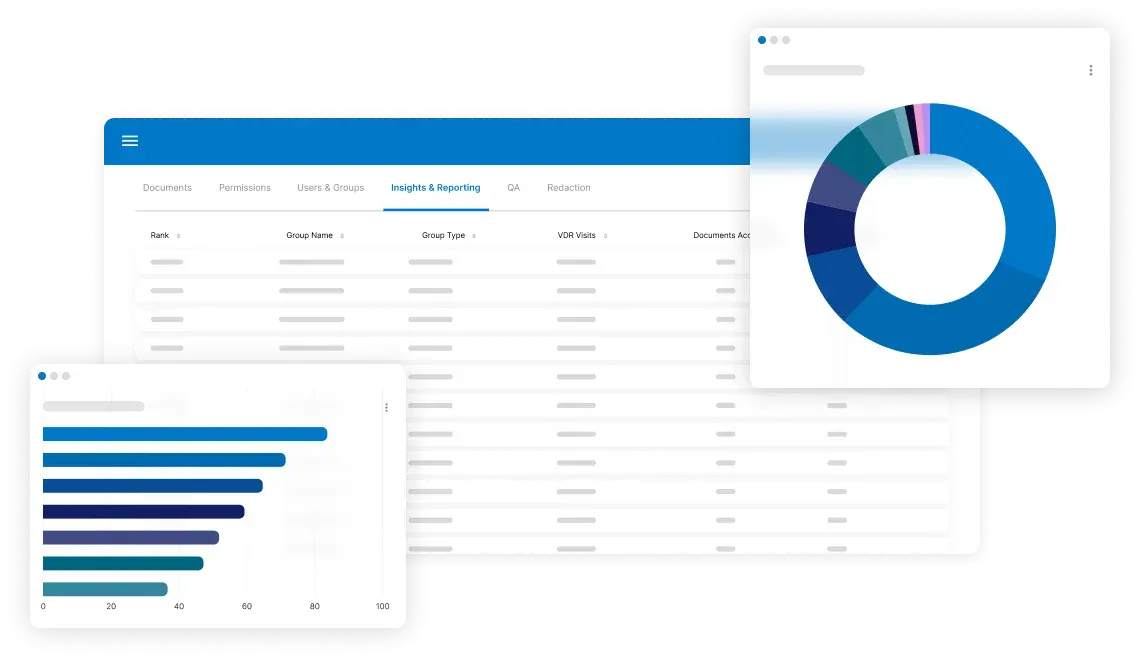1140x661 pixels.
Task: Open the QA tab
Action: click(x=513, y=188)
